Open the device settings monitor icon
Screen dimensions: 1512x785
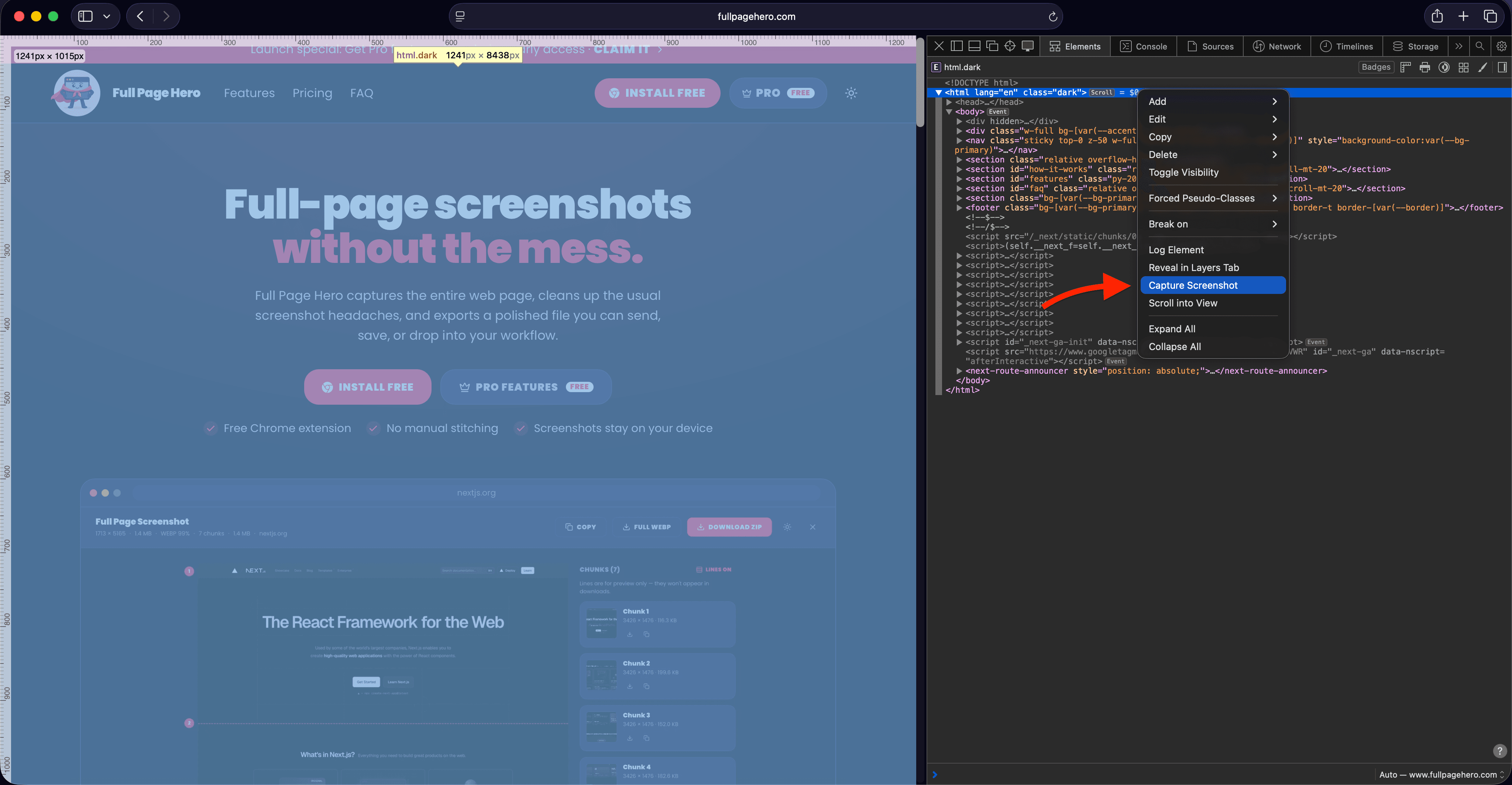pyautogui.click(x=1027, y=46)
